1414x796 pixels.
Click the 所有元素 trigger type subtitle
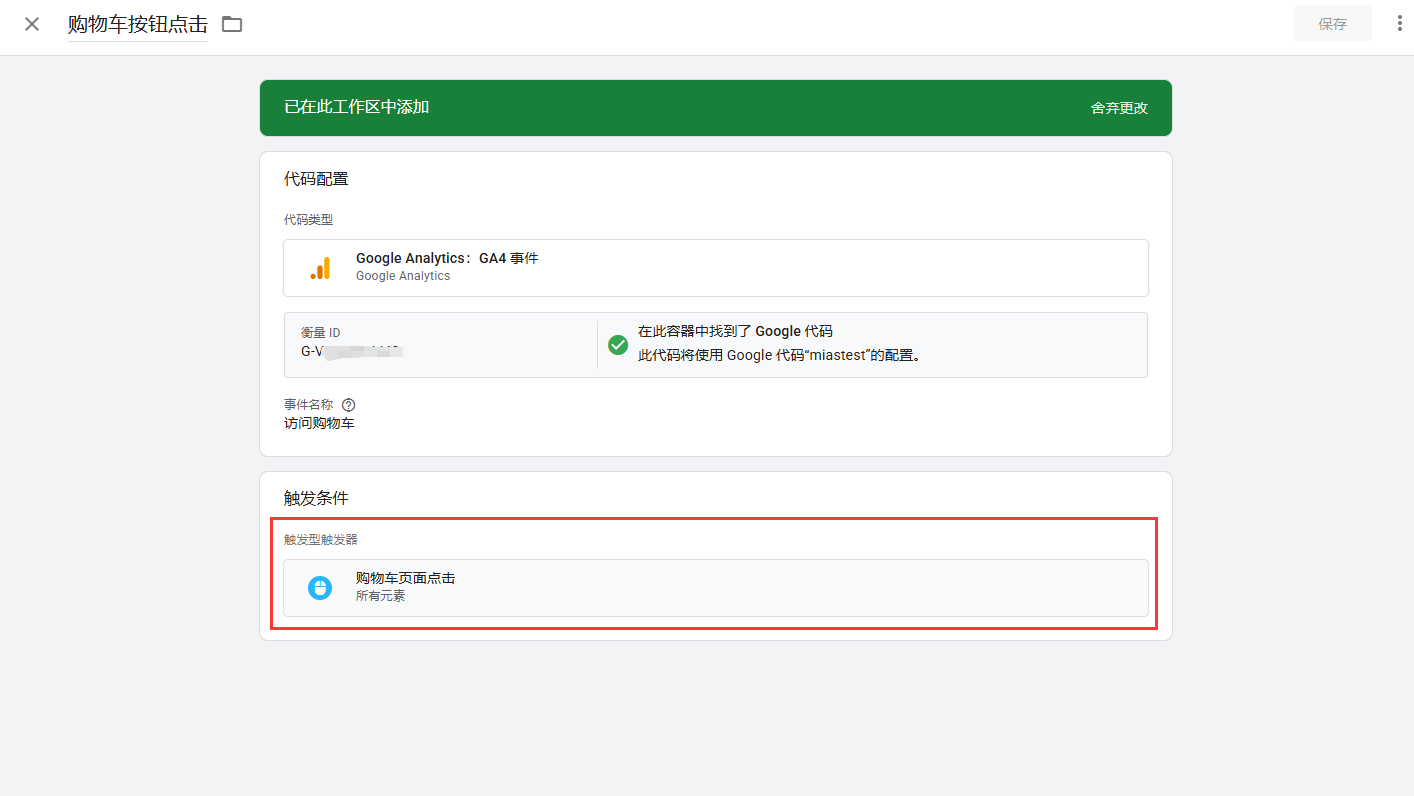[380, 596]
